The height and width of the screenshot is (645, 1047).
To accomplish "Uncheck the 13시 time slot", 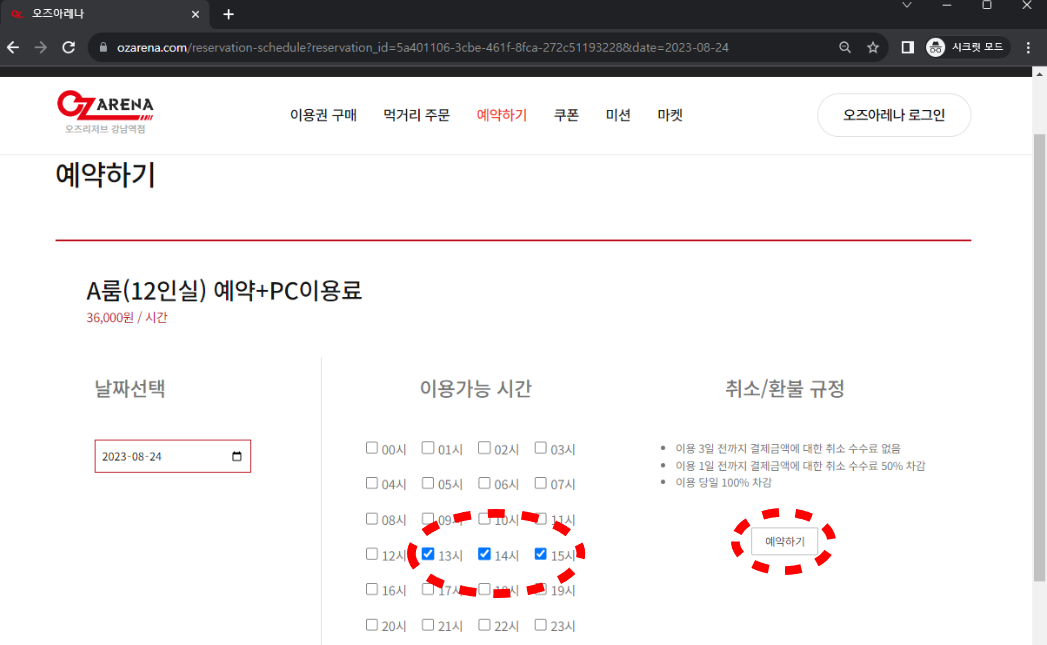I will click(x=428, y=553).
